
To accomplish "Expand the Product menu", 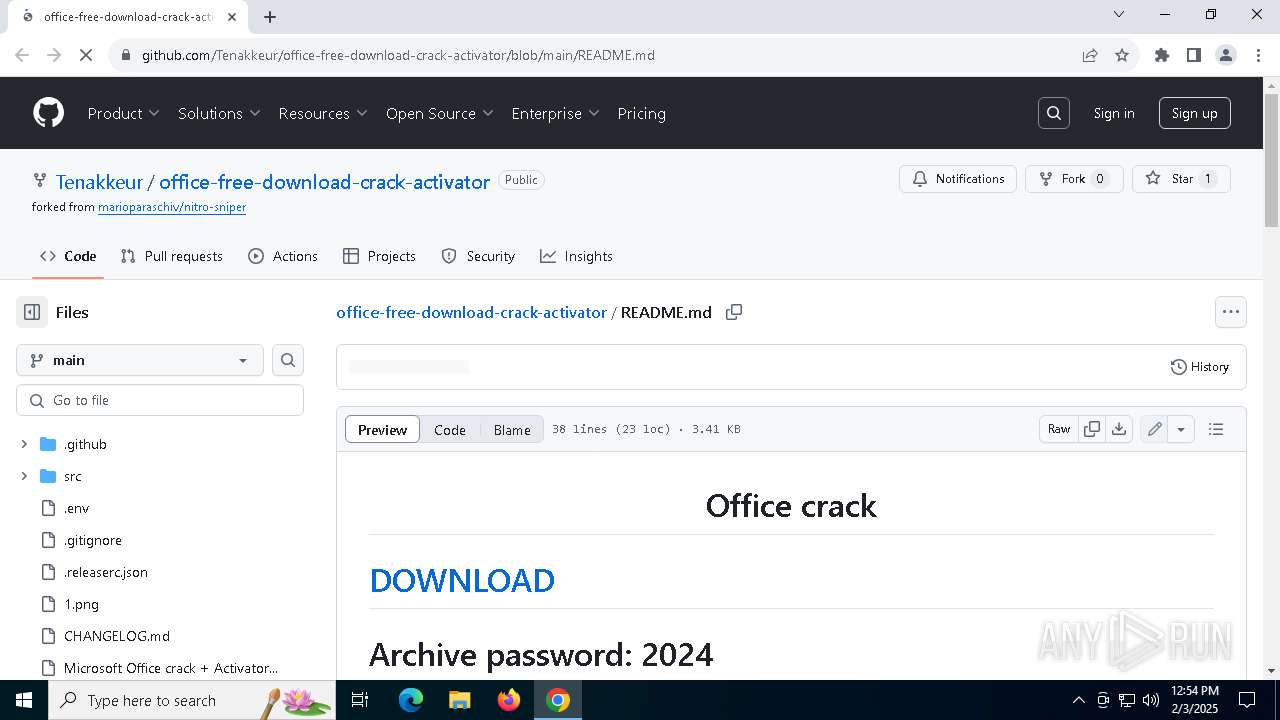I will click(x=123, y=113).
